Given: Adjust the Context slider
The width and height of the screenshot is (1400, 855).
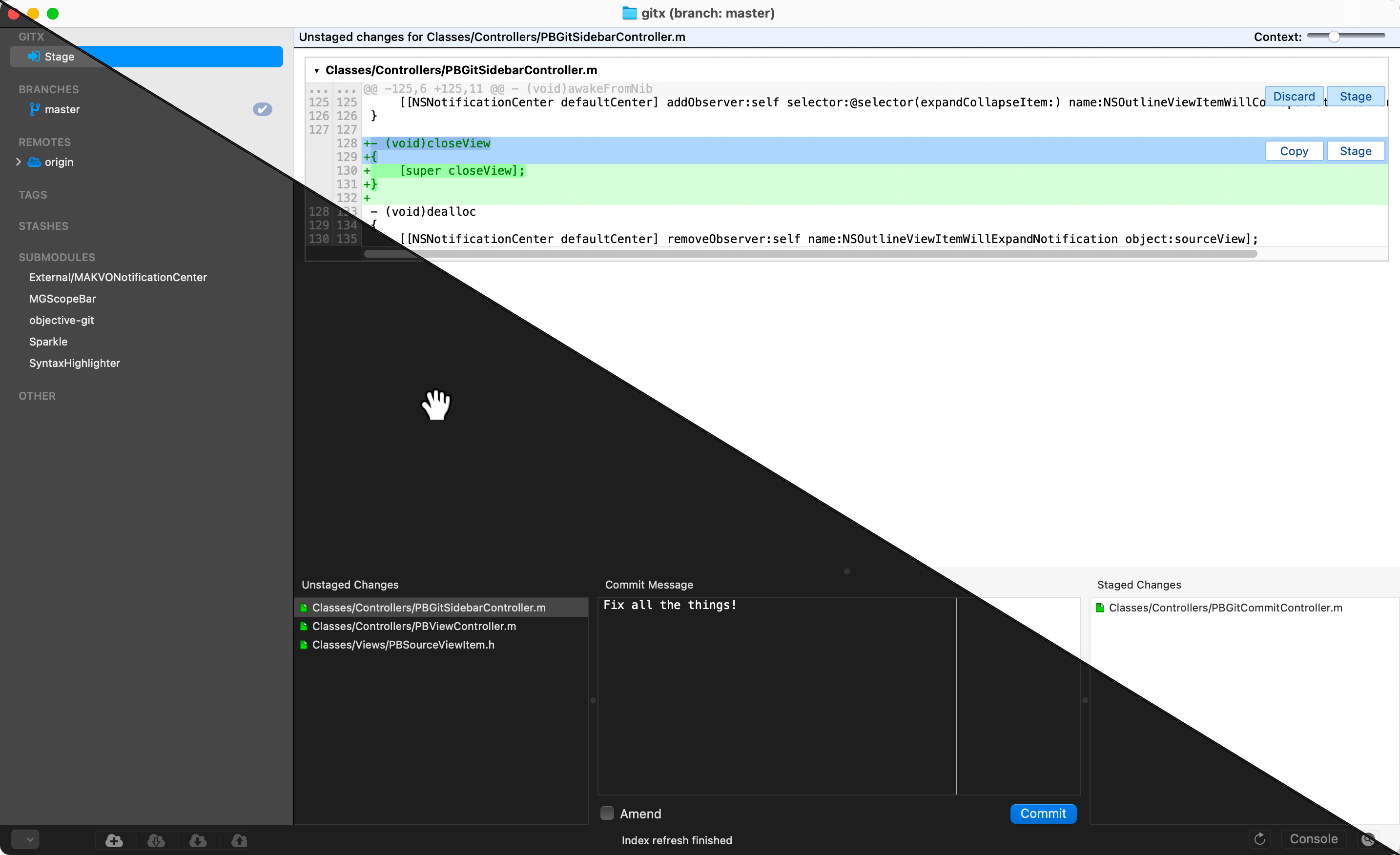Looking at the screenshot, I should (1334, 37).
